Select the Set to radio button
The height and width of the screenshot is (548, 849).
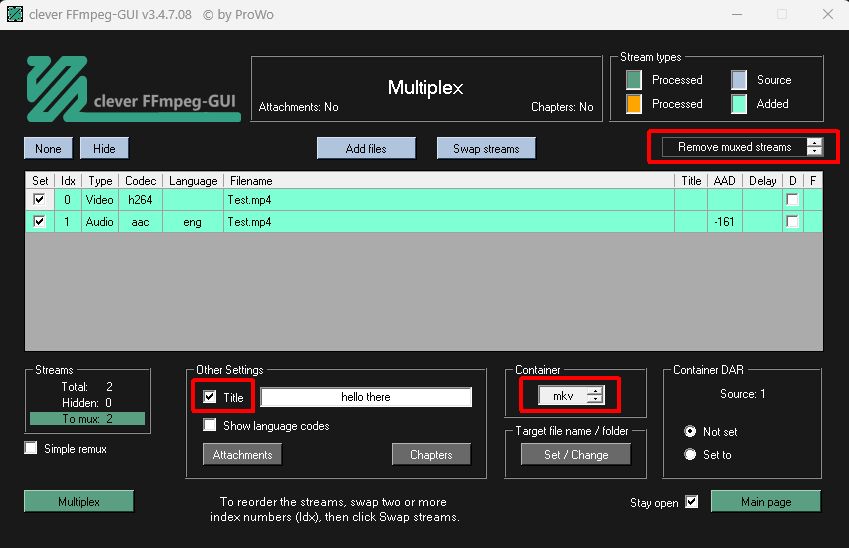(x=690, y=454)
